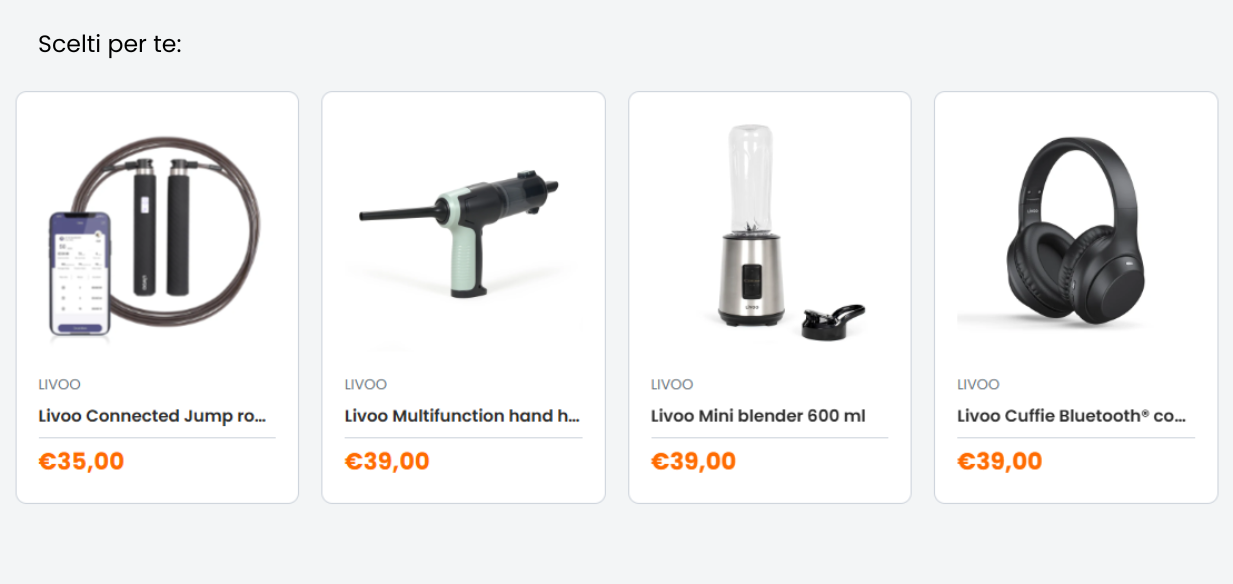Open the jump rope product image
The image size is (1233, 584).
click(157, 238)
